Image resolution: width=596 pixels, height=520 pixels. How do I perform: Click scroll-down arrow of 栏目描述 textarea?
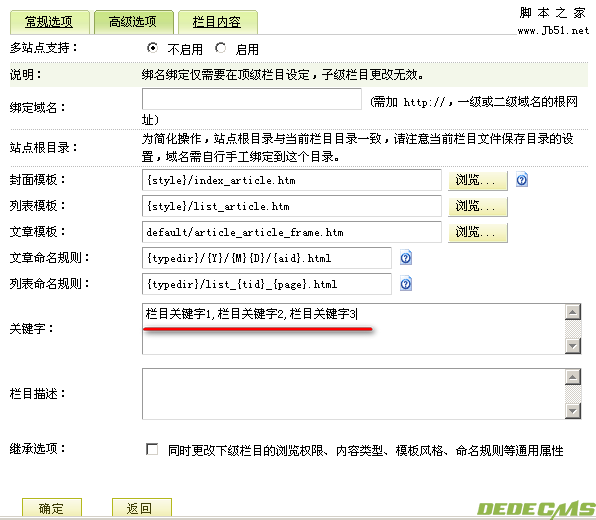point(573,411)
